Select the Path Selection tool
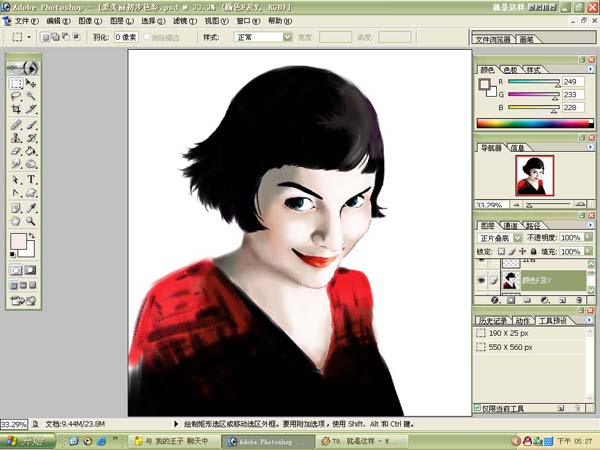Viewport: 600px width, 450px height. [16, 179]
